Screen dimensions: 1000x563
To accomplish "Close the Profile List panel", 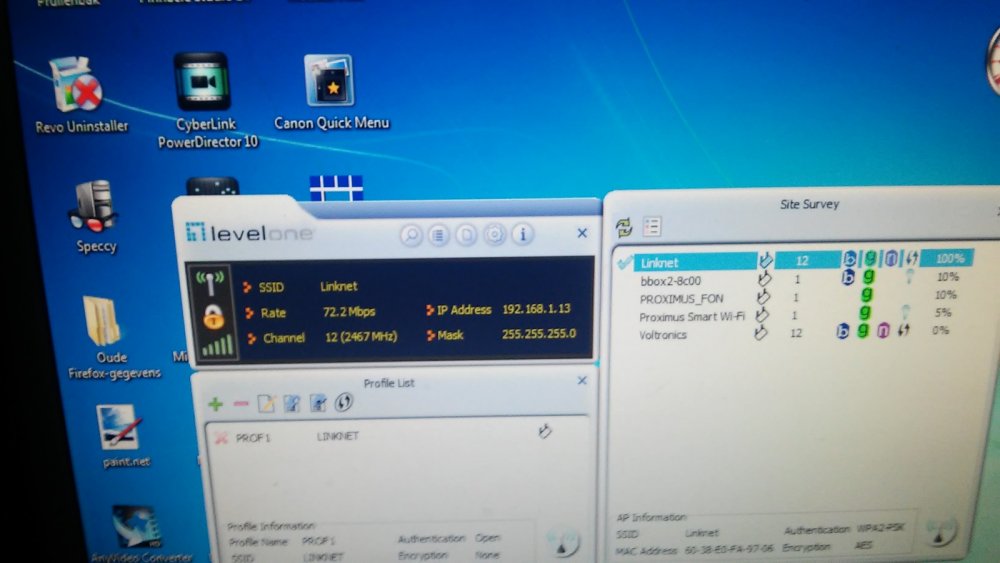I will coord(582,381).
